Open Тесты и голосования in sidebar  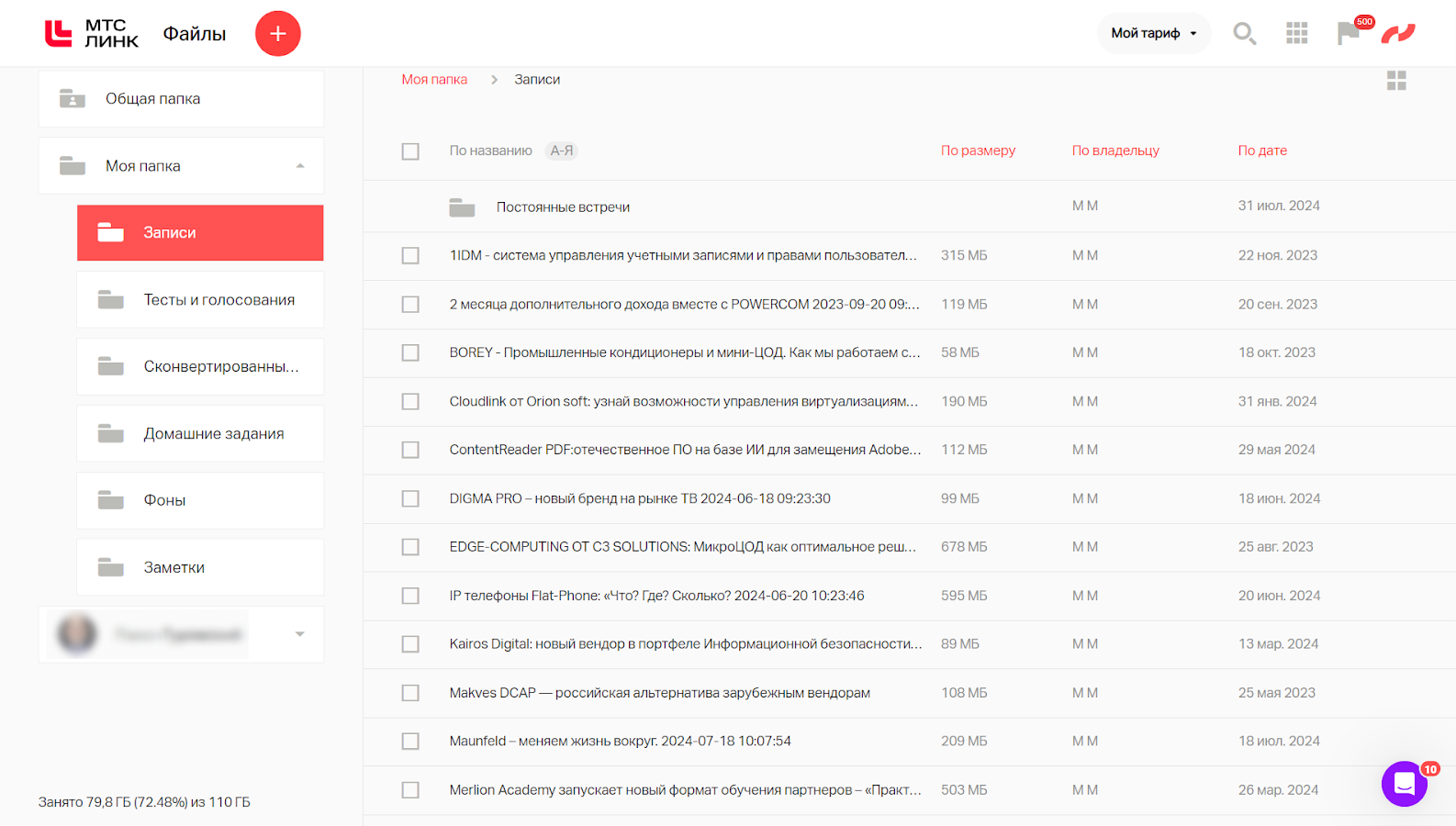click(x=200, y=300)
